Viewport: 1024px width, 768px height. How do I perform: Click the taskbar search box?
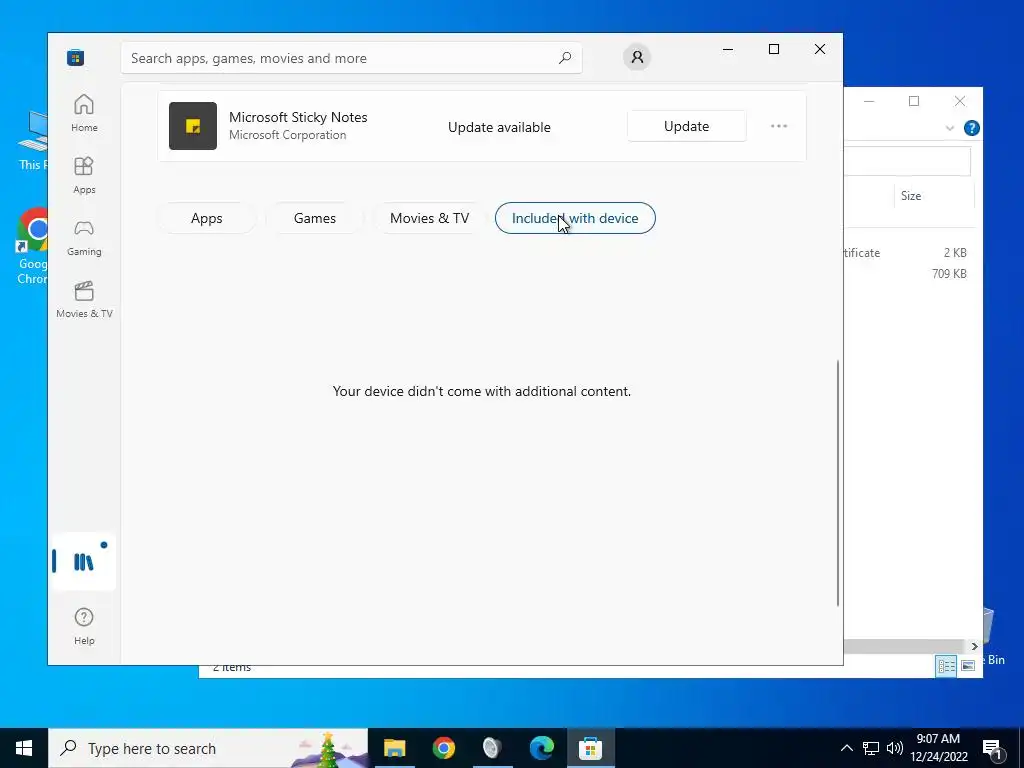[x=208, y=748]
